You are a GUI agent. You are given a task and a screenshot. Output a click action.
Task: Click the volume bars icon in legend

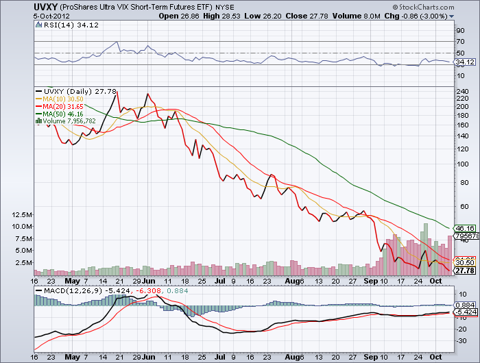tap(39, 121)
